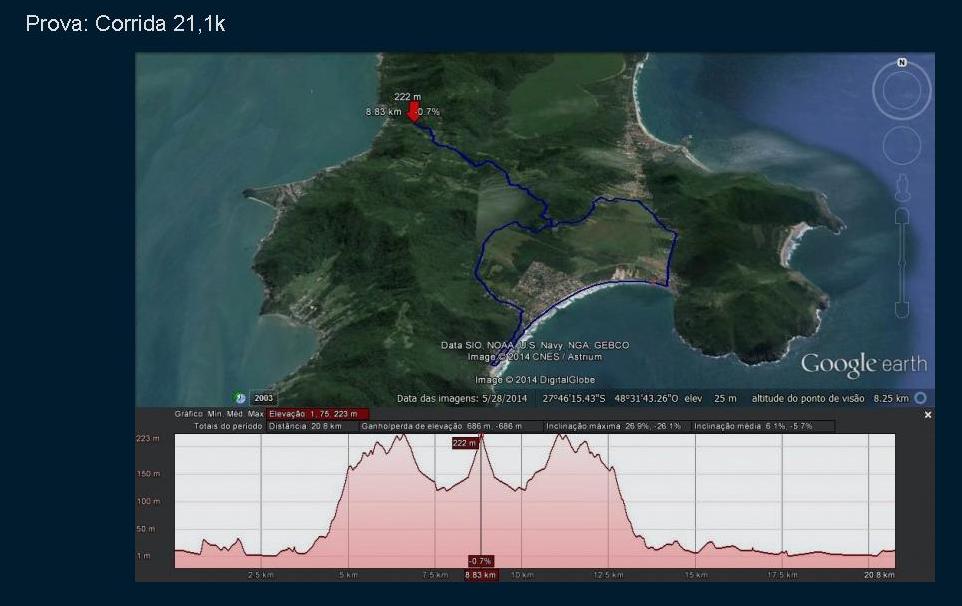Click the red placemark arrow on map
962x606 pixels.
pos(413,112)
